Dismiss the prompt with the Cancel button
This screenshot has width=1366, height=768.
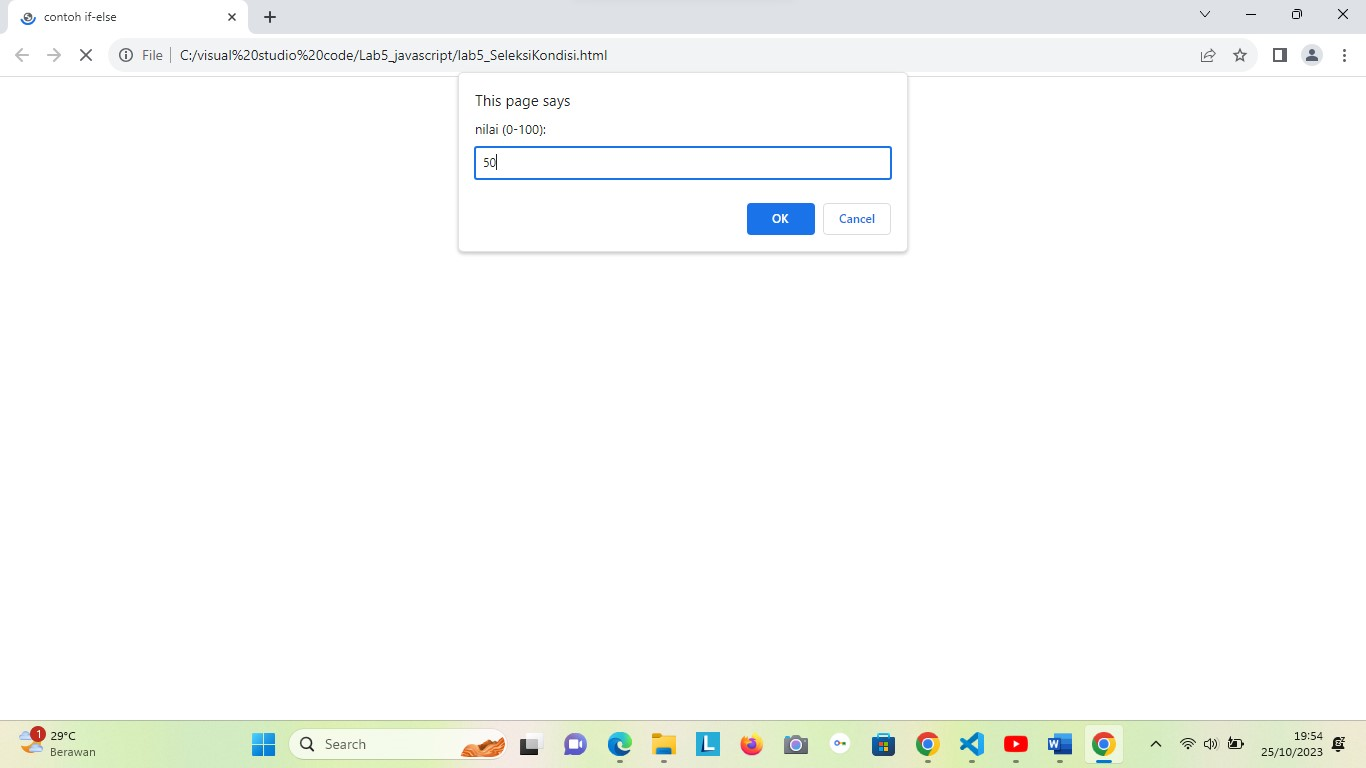pyautogui.click(x=856, y=219)
